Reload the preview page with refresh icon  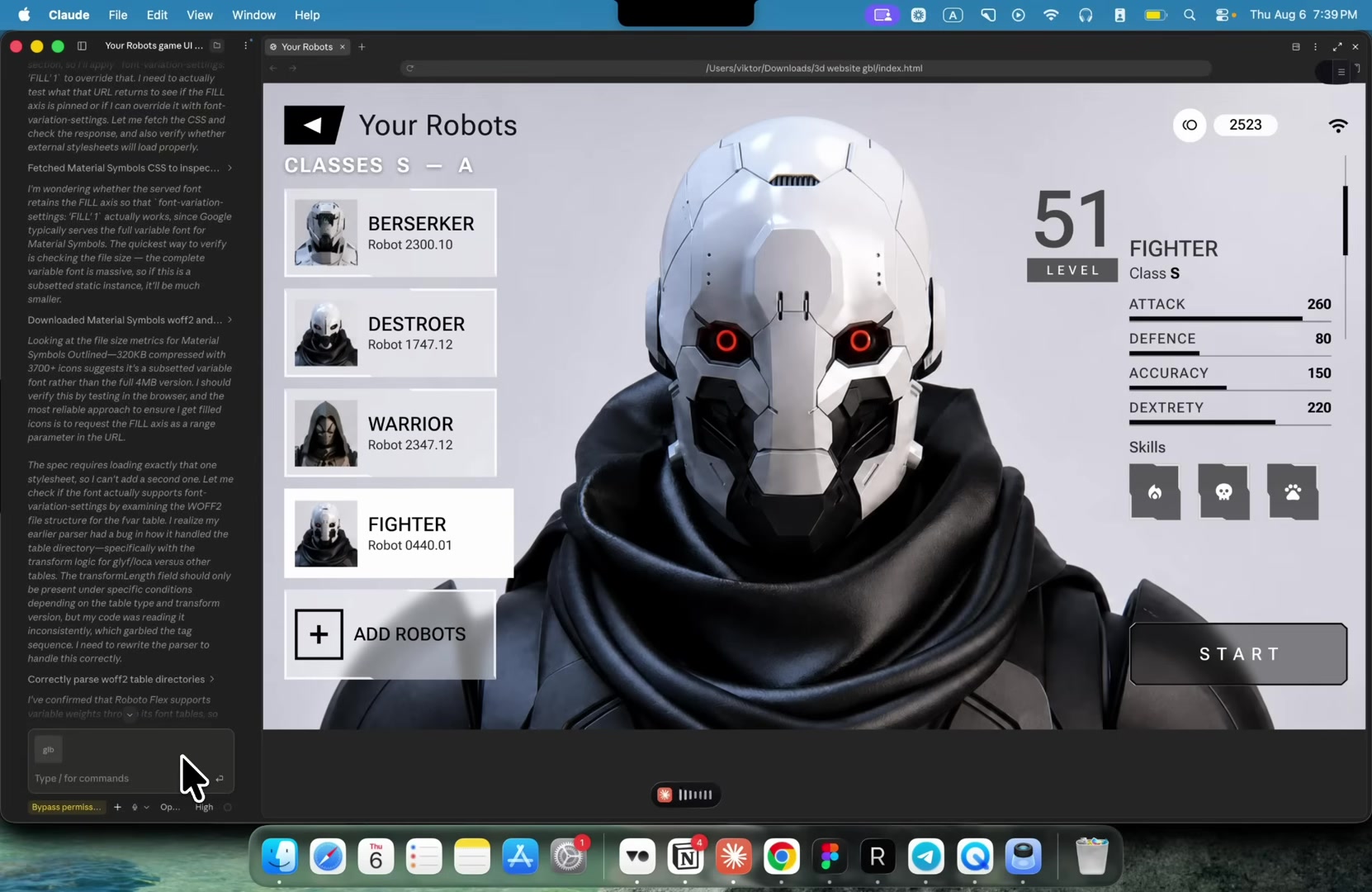(409, 69)
